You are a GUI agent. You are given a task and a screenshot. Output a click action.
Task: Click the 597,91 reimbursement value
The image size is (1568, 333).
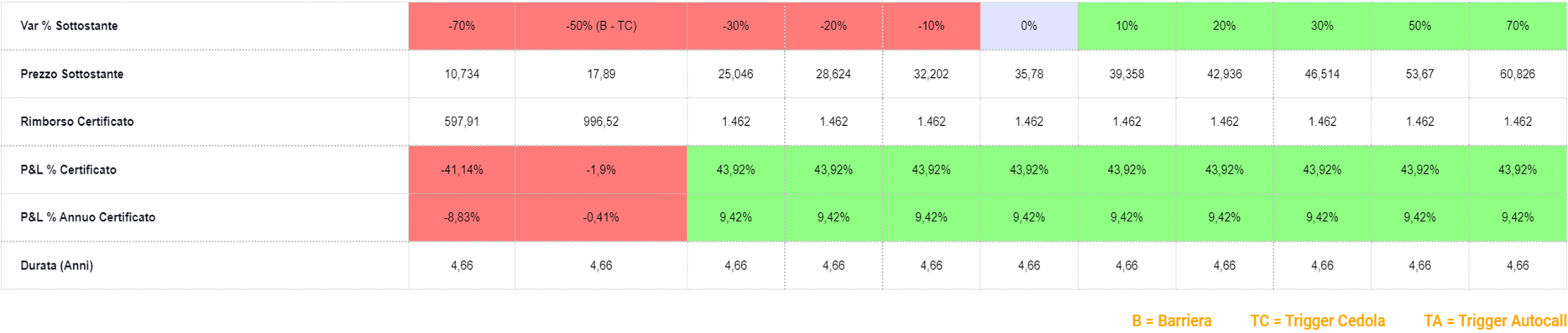click(x=462, y=122)
